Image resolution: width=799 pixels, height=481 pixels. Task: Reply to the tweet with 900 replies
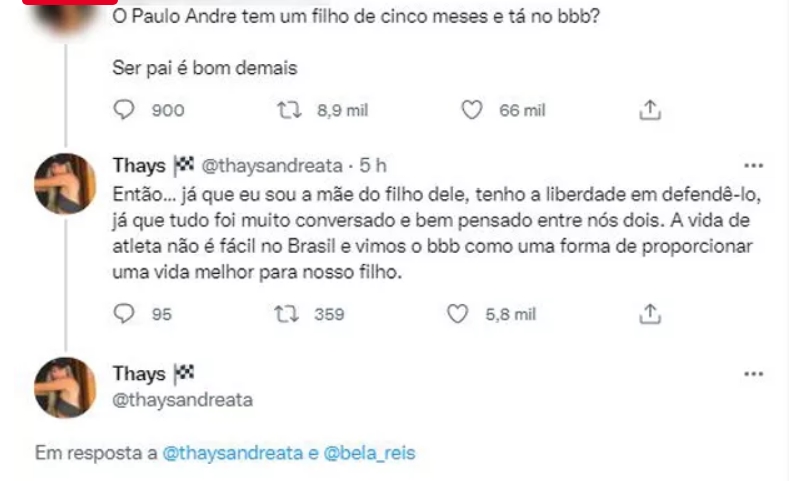pos(124,110)
